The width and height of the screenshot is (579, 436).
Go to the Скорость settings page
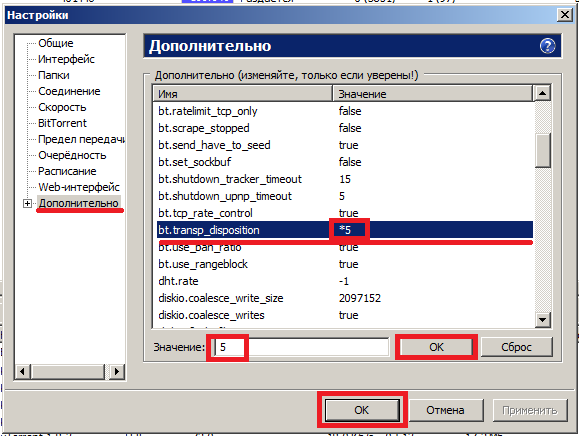click(62, 107)
